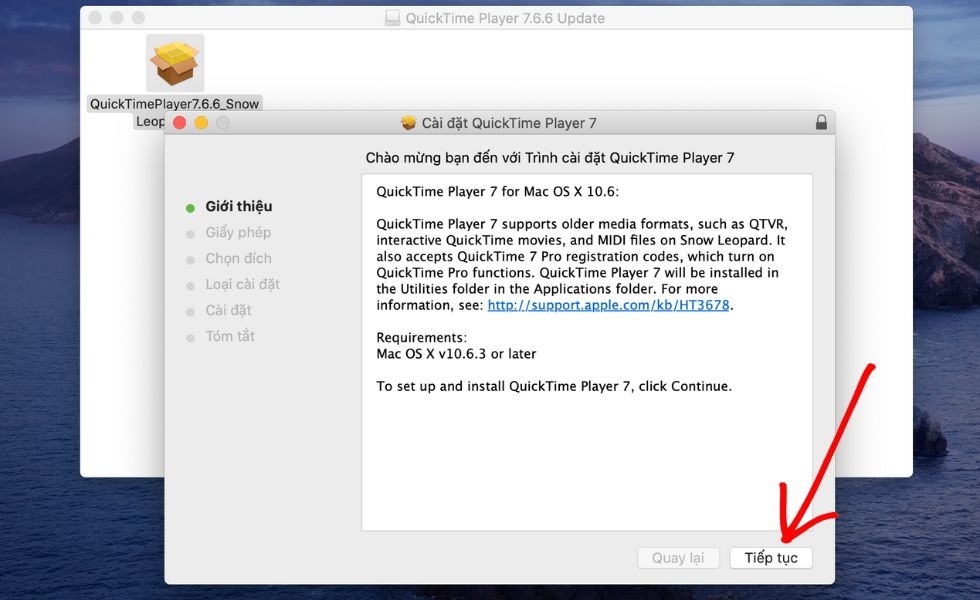Select the Giấy phép step in sidebar

[x=237, y=232]
